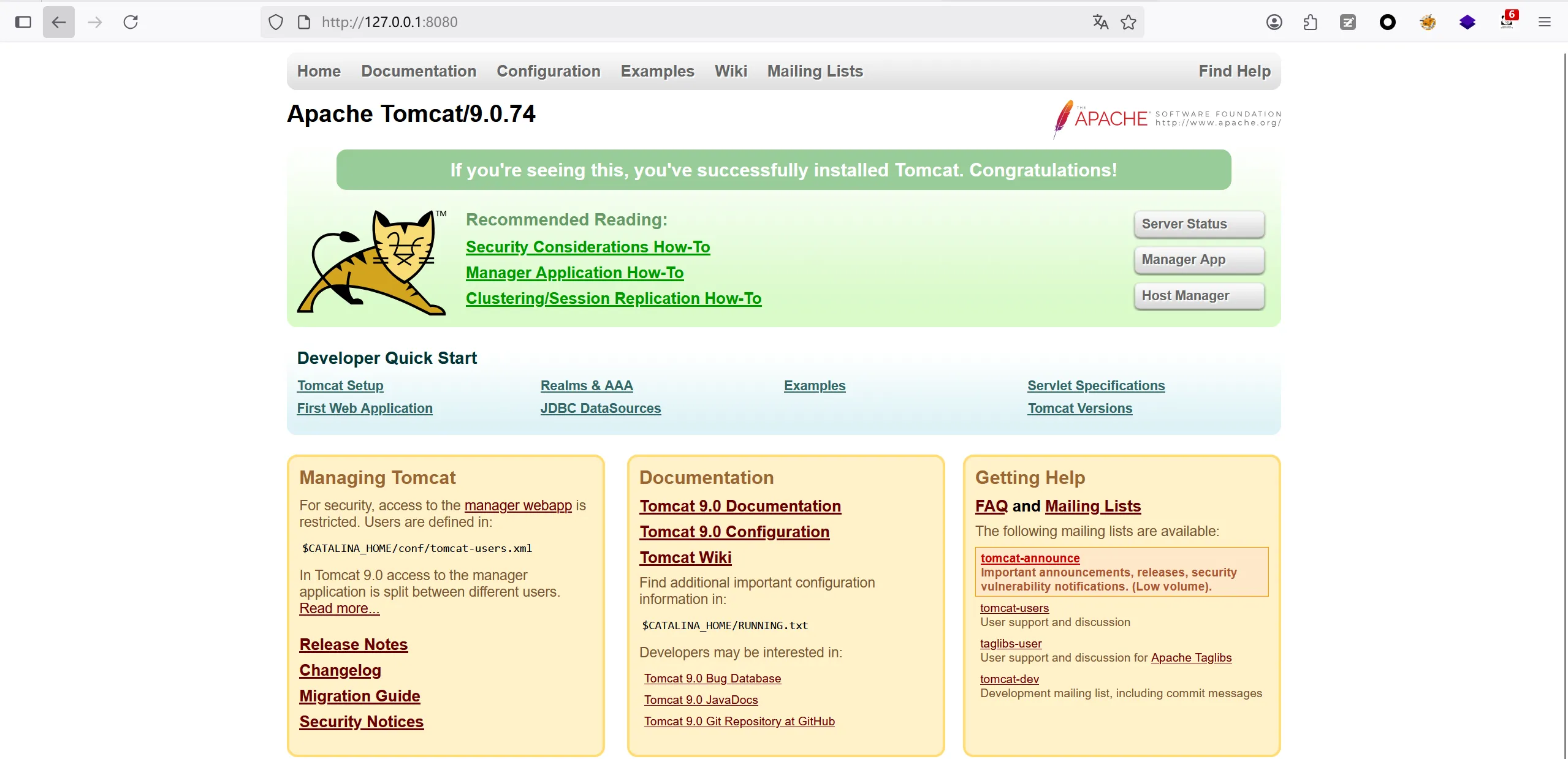Open the Firefox account icon
The width and height of the screenshot is (1568, 759).
coord(1274,23)
